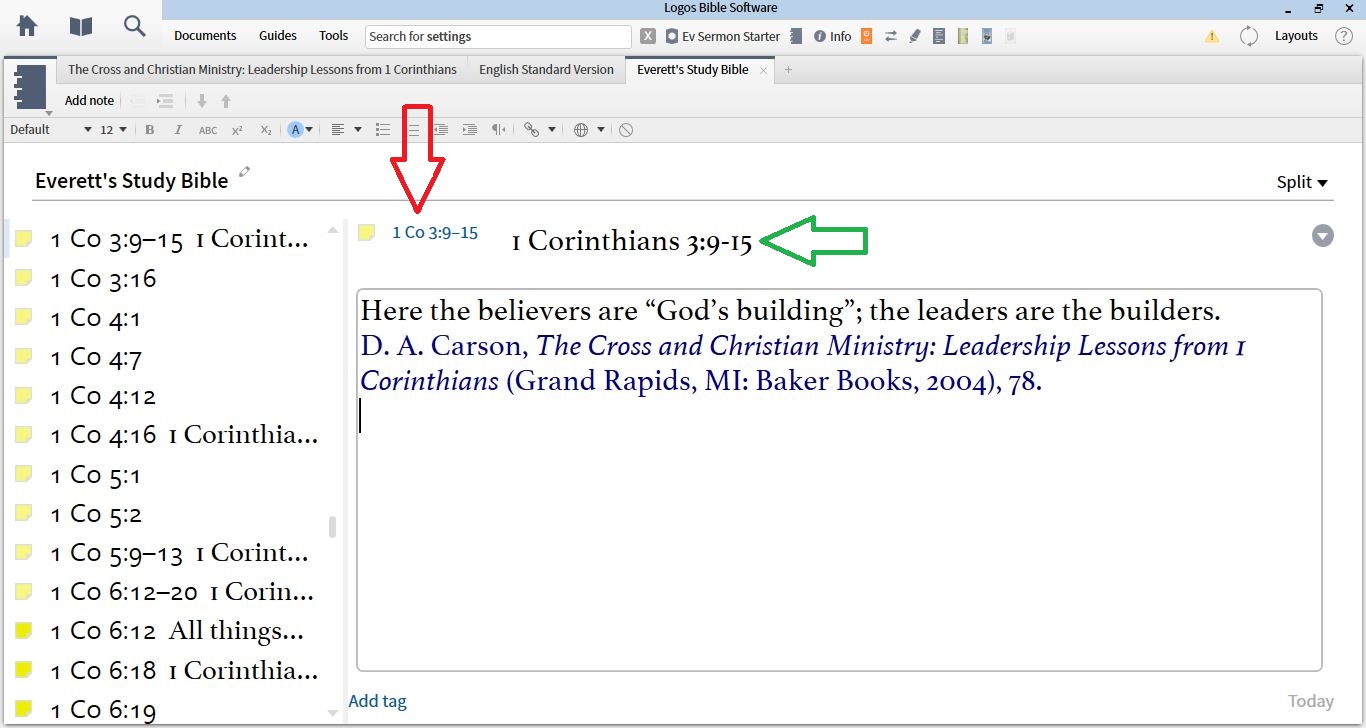1366x728 pixels.
Task: Open the Layouts menu
Action: [x=1297, y=36]
